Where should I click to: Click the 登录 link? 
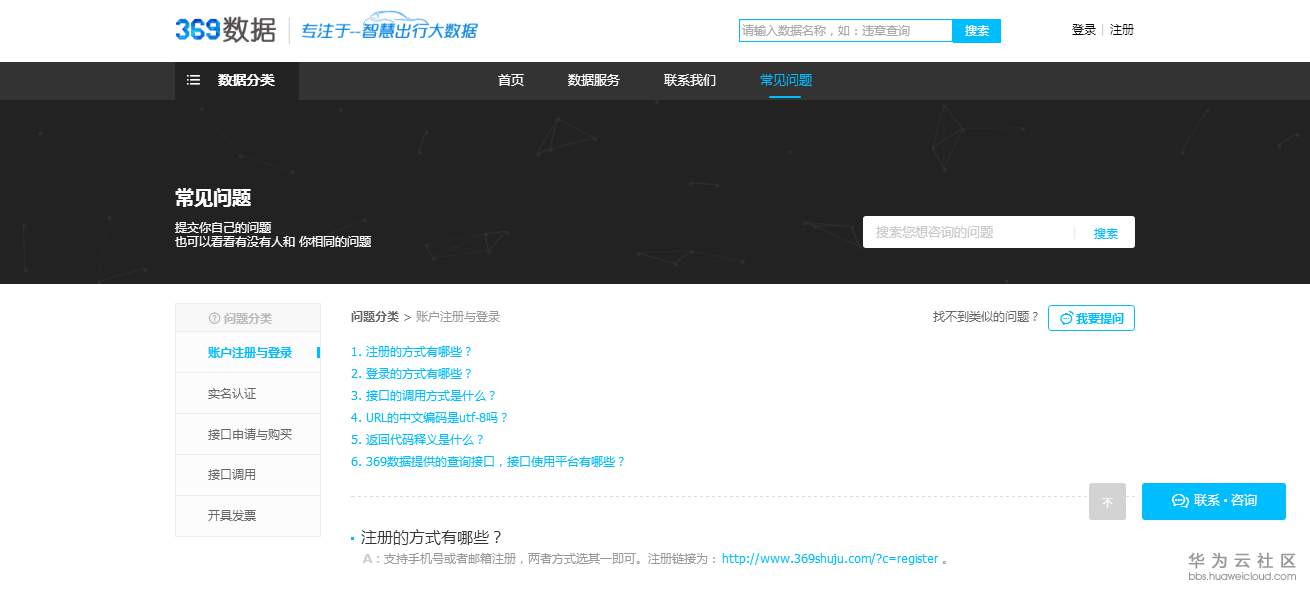coord(1084,30)
